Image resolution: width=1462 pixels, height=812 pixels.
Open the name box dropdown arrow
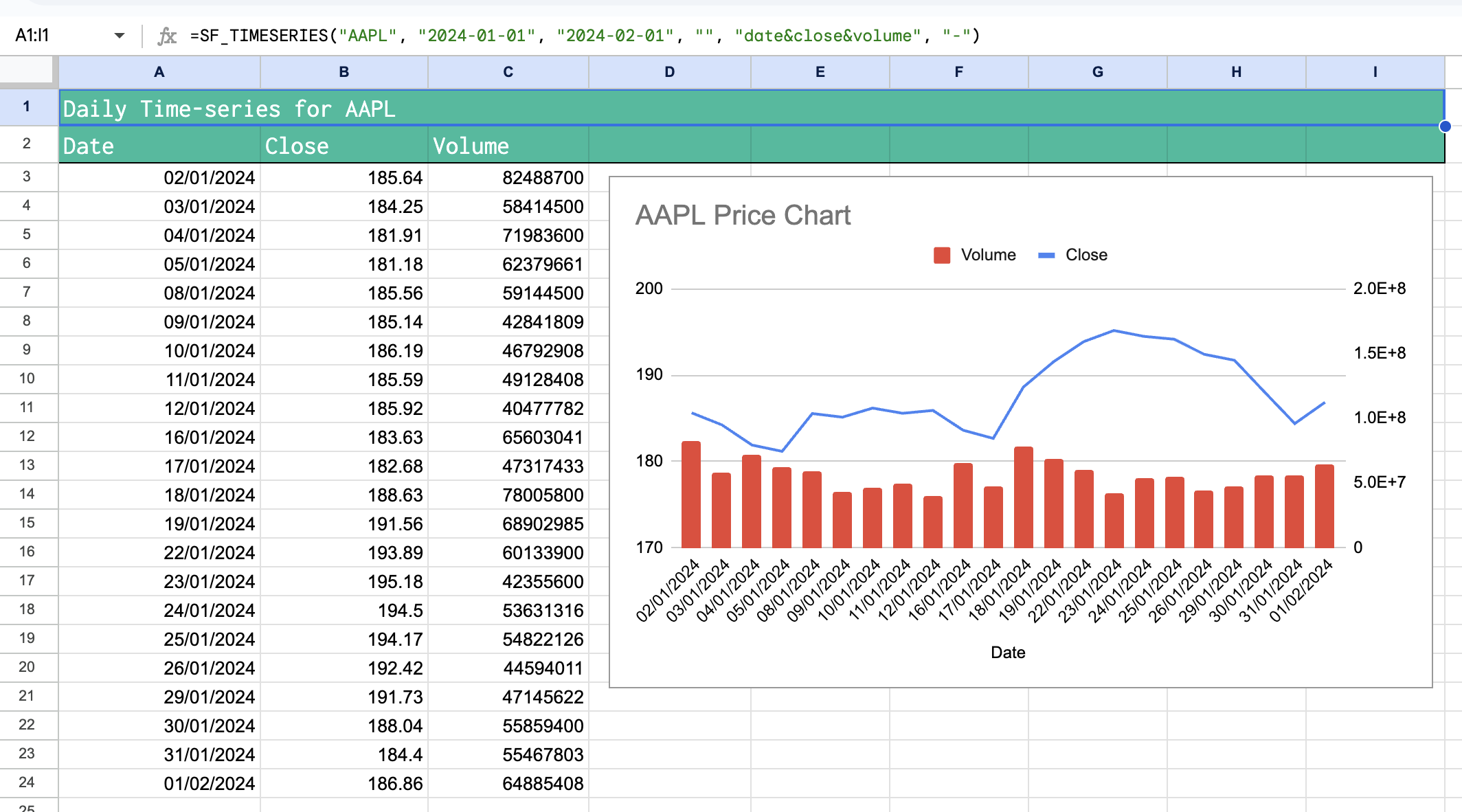click(x=120, y=36)
